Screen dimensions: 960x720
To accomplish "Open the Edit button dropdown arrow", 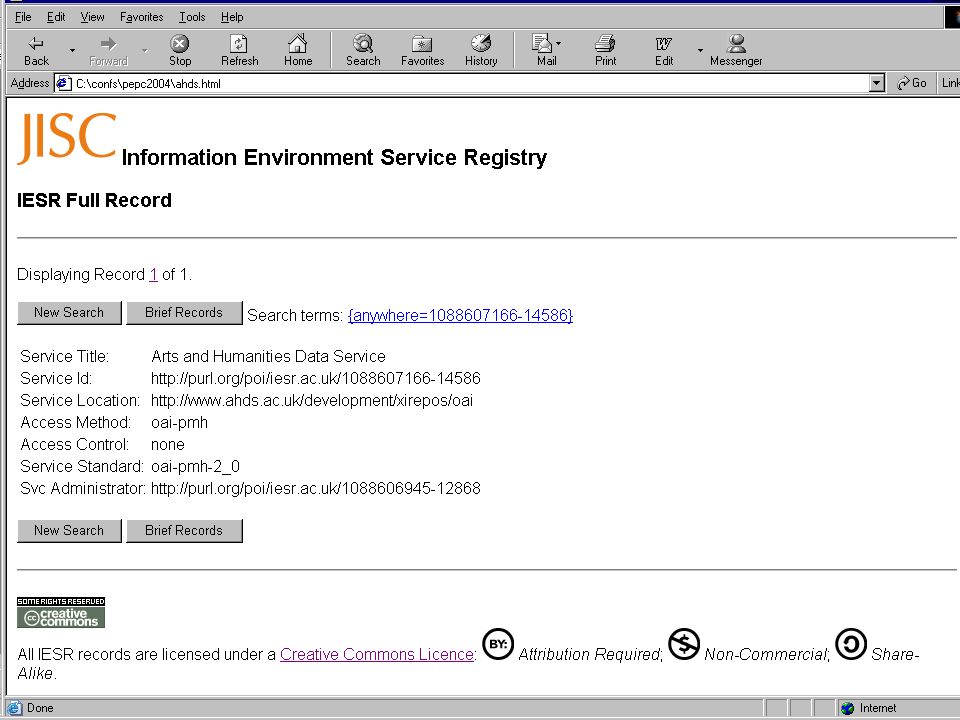I will tap(700, 51).
